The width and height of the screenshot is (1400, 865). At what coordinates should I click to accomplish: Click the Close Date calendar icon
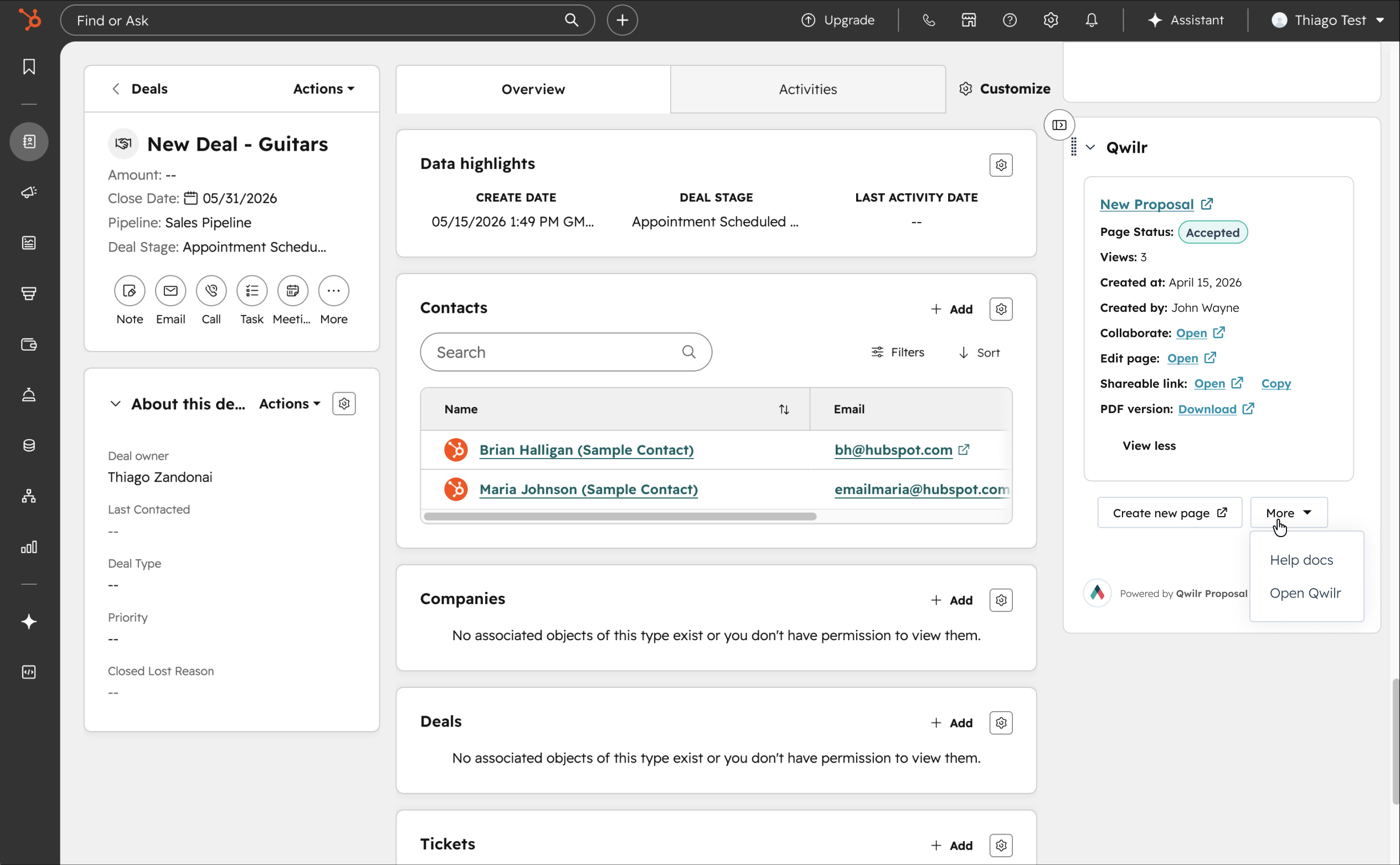click(x=191, y=198)
